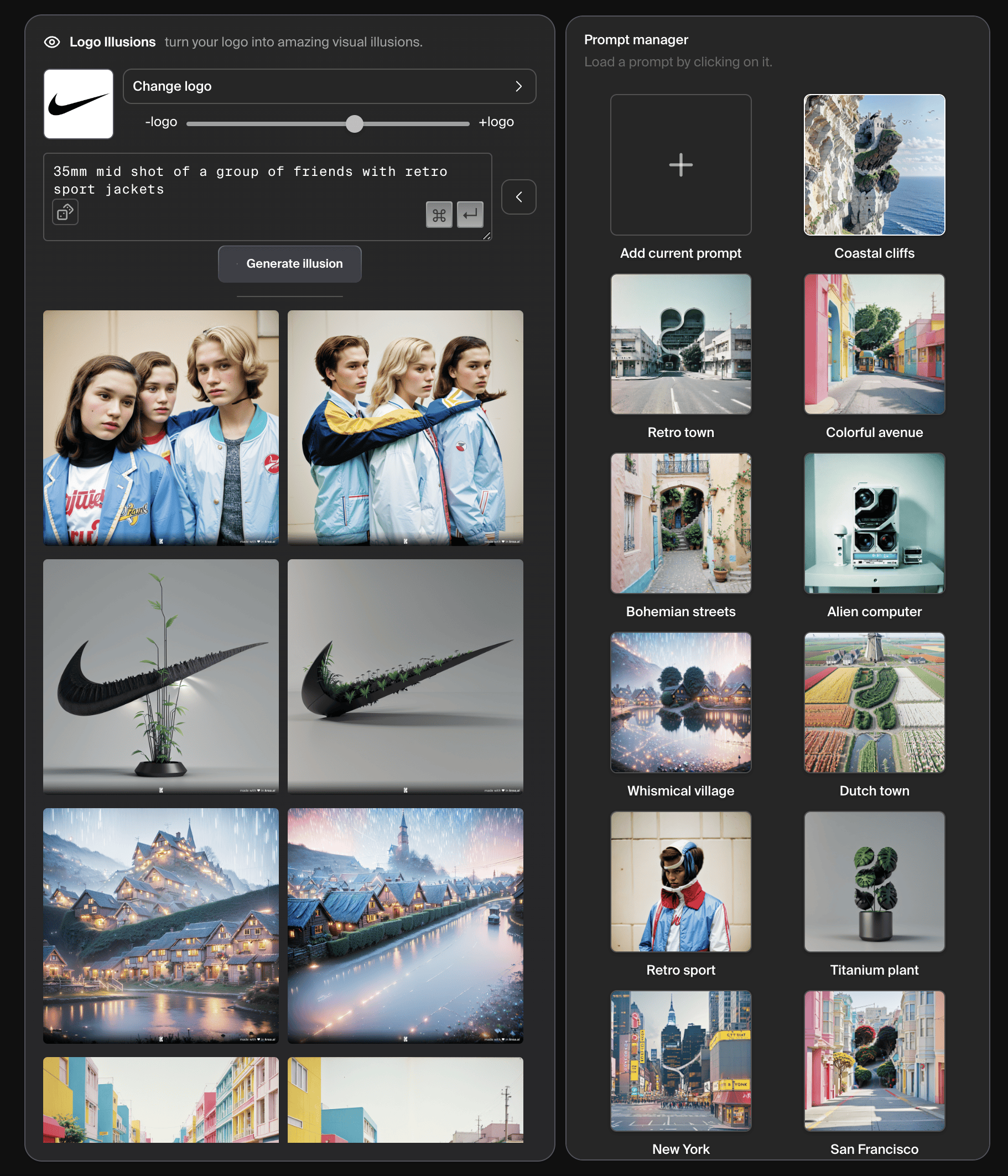Viewport: 1008px width, 1176px height.
Task: Click the enter key icon in prompt box
Action: click(x=470, y=215)
